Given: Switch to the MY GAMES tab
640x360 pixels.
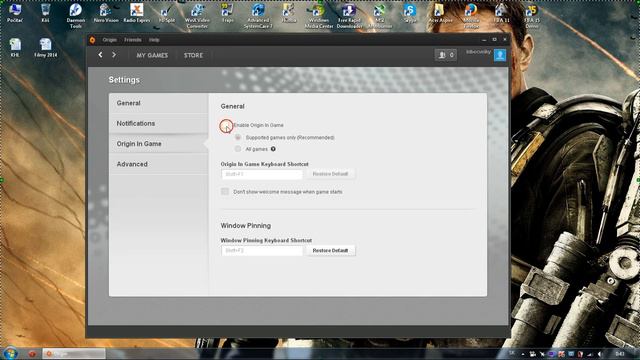Looking at the screenshot, I should click(x=152, y=55).
